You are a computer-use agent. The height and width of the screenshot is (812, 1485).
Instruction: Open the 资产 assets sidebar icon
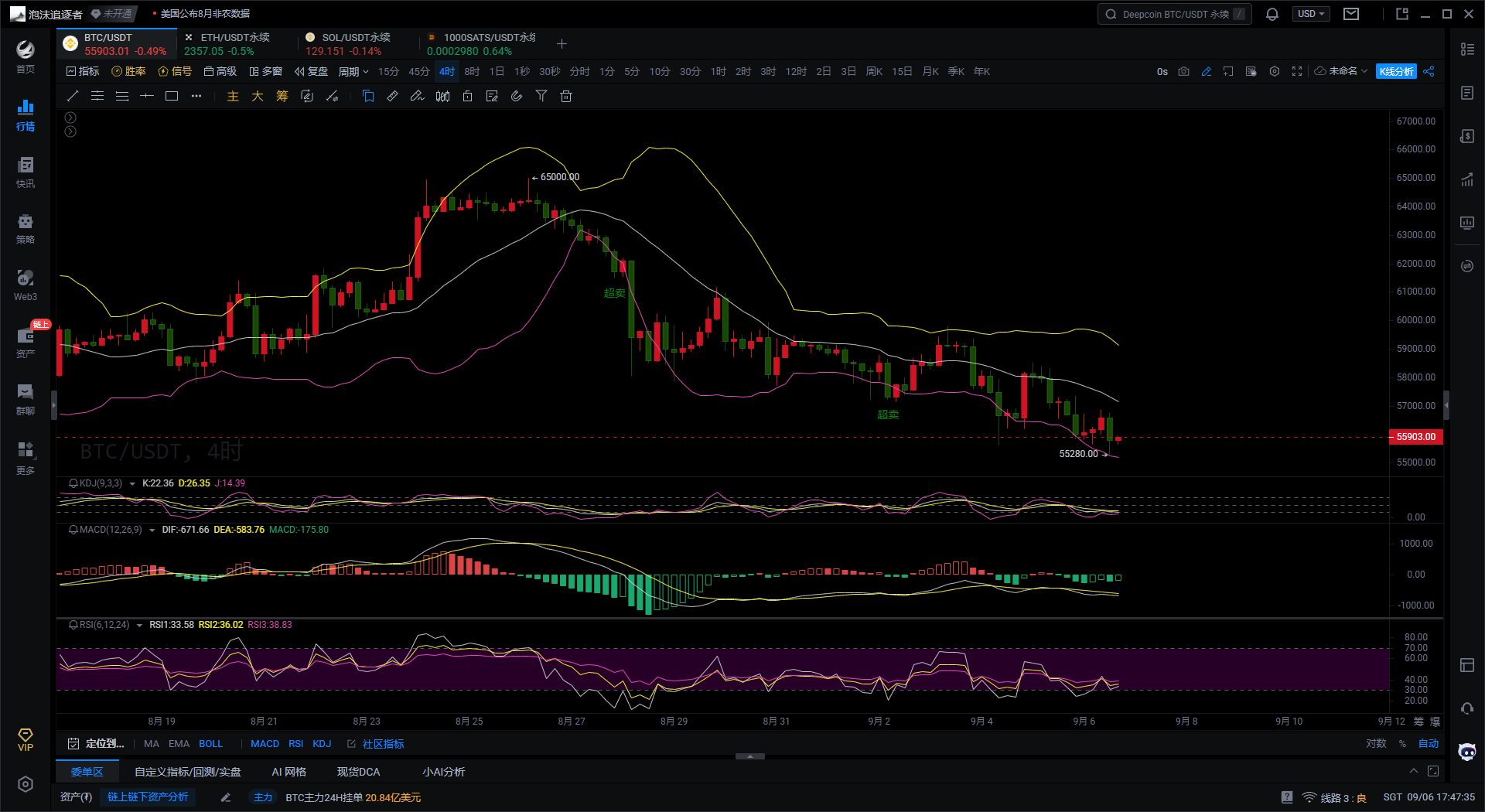[26, 343]
